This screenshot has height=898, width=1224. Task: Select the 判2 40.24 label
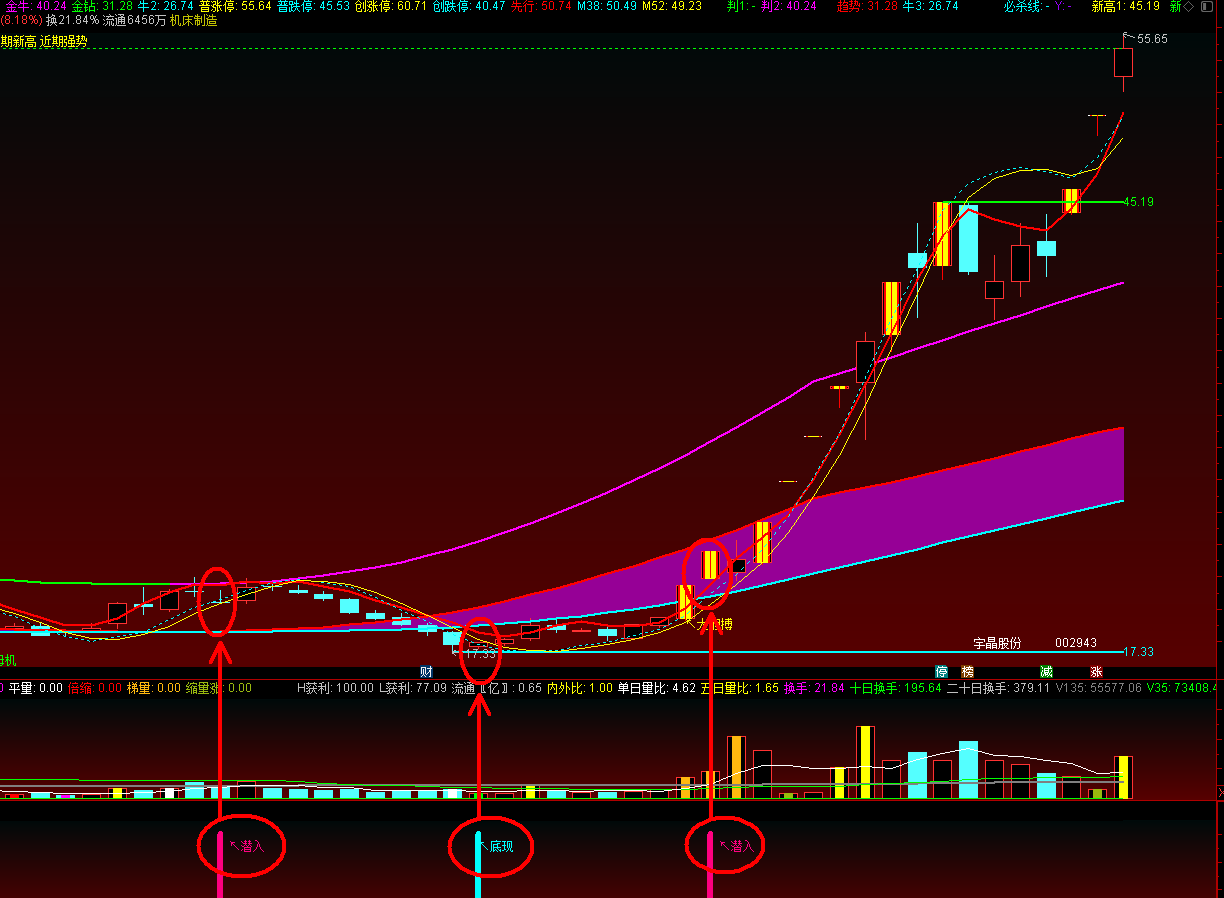click(x=788, y=6)
